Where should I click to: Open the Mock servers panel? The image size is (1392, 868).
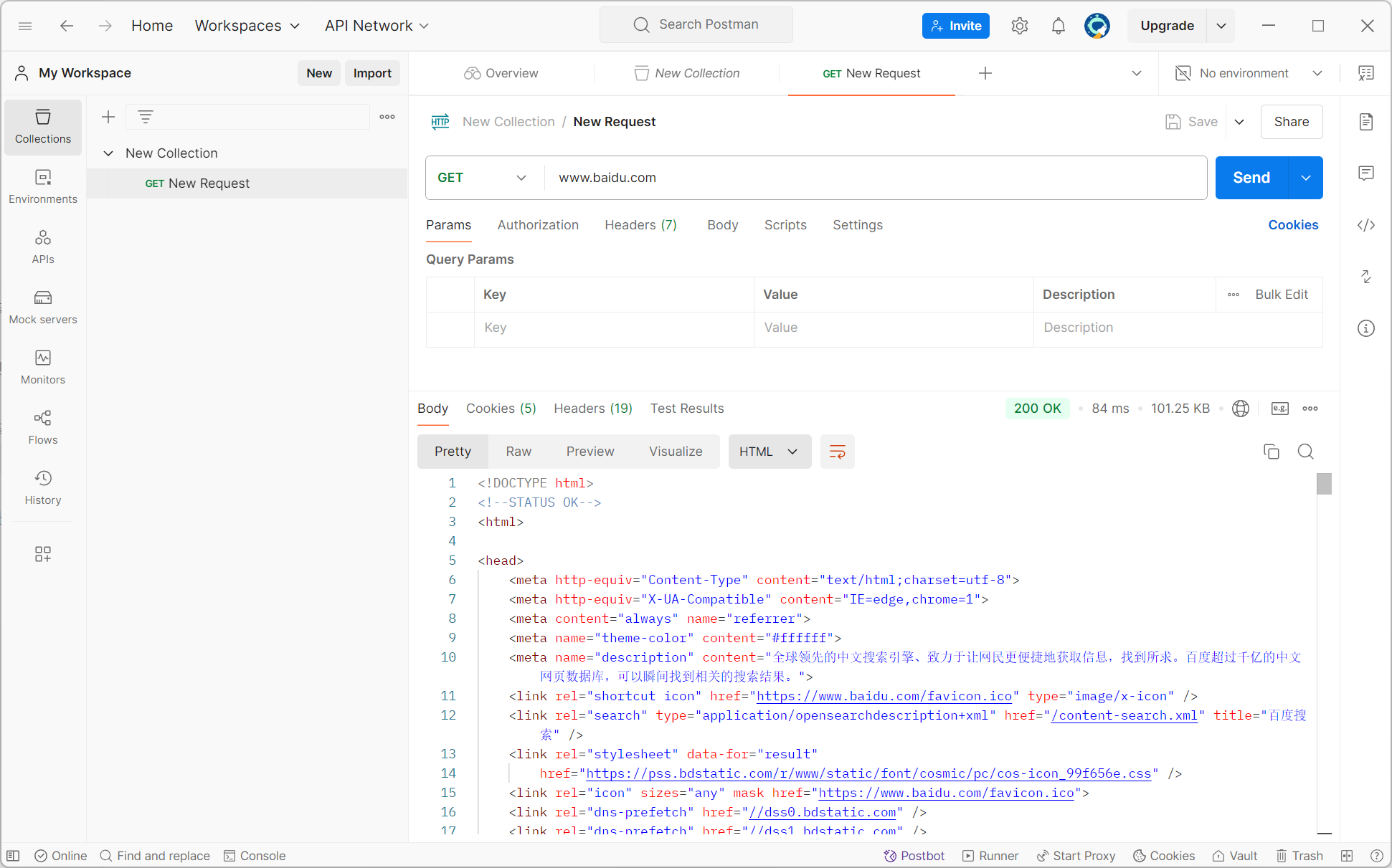coord(43,307)
